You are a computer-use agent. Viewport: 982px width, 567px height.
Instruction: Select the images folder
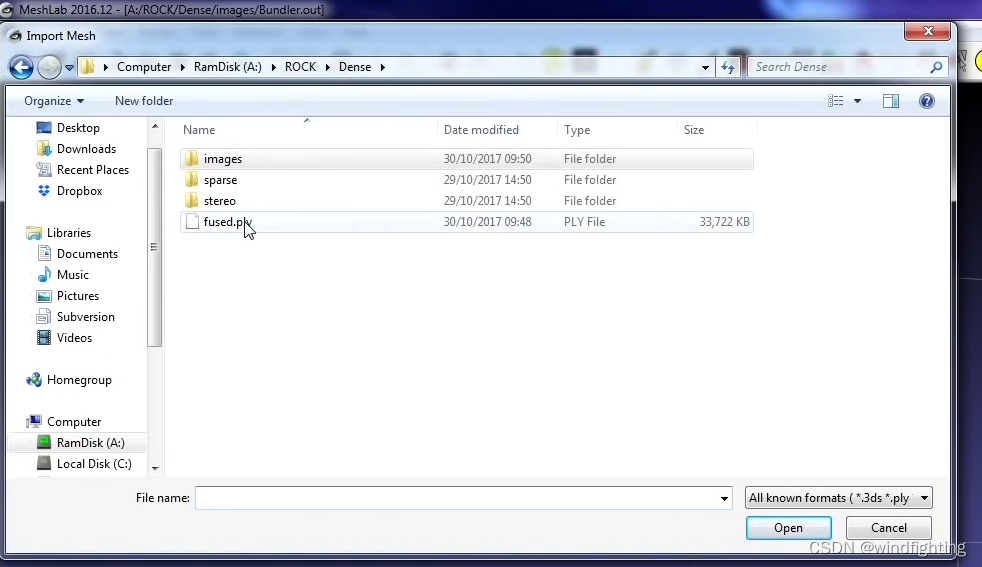(467, 159)
